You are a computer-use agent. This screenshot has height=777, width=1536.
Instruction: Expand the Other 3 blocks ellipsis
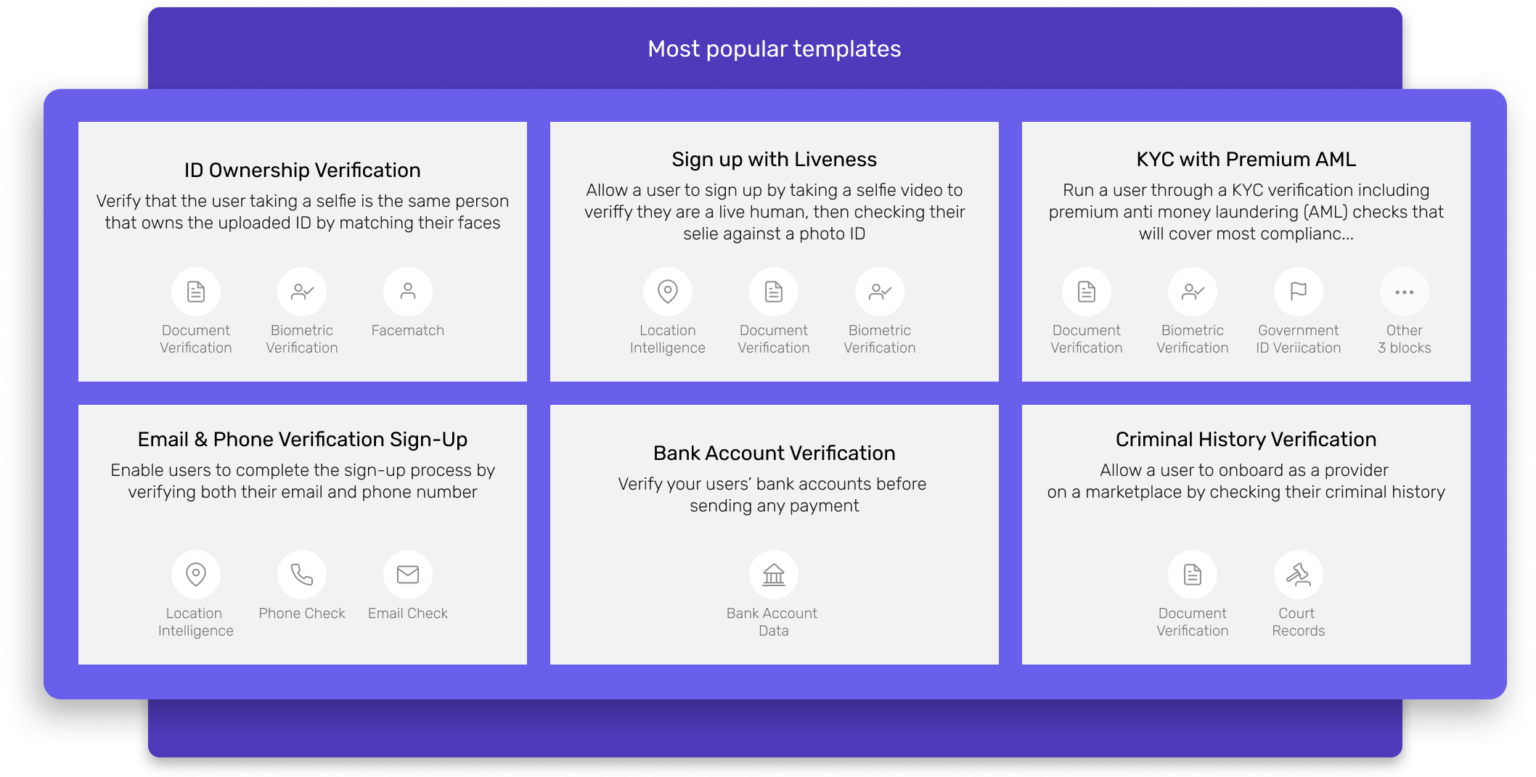click(x=1404, y=292)
